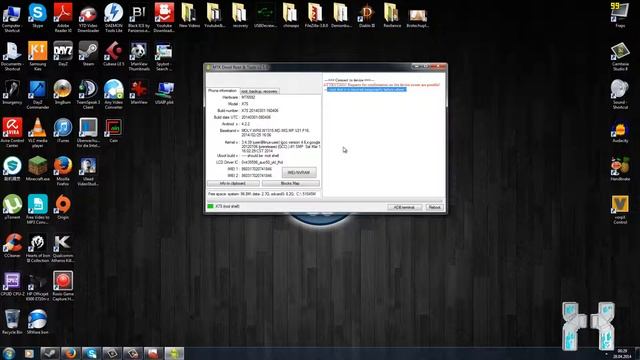Click the Reboot button

tap(434, 207)
